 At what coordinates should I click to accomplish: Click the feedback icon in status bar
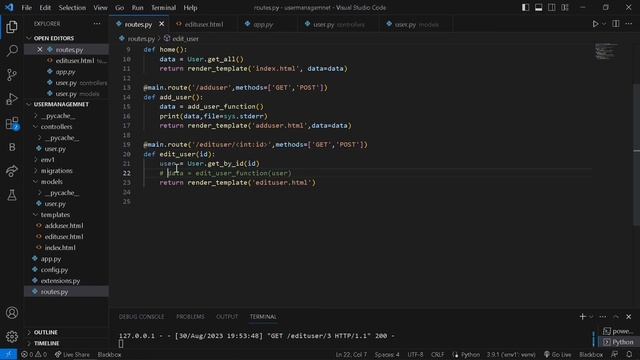coord(615,354)
